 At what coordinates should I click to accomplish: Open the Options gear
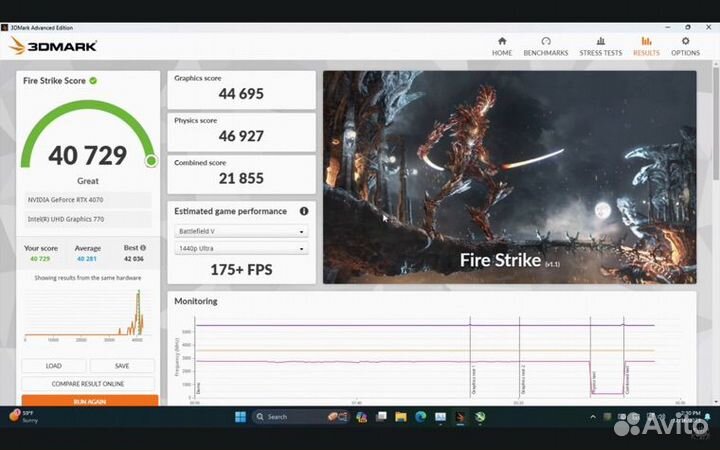pos(685,47)
